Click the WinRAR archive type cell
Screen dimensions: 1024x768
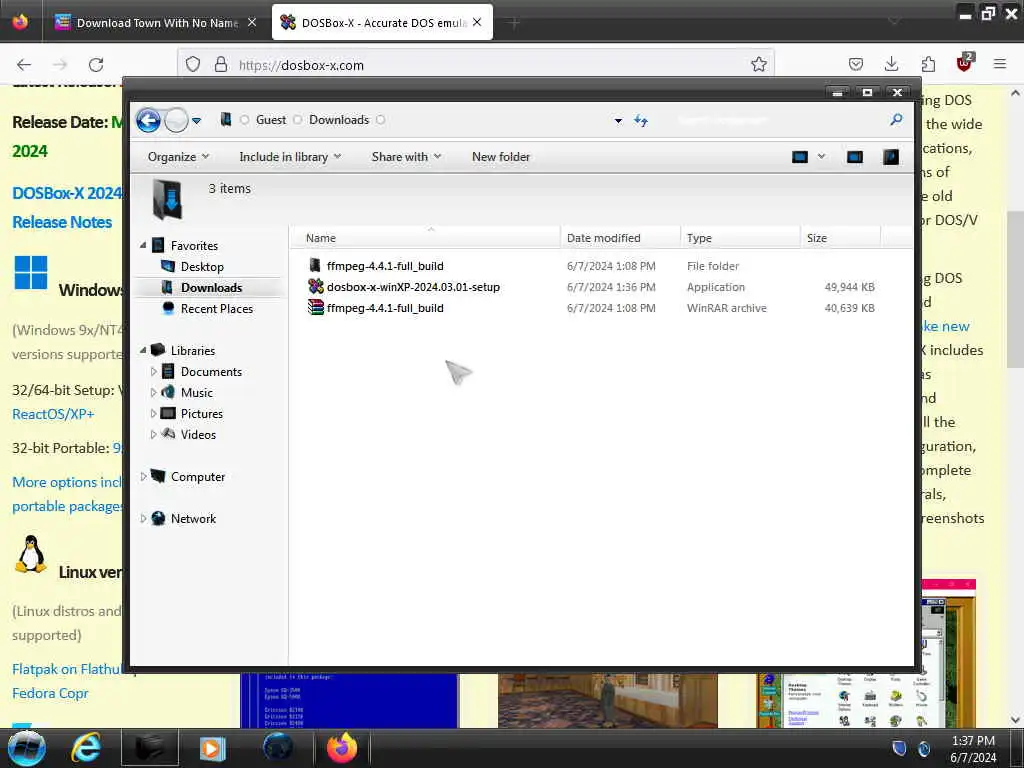tap(726, 308)
